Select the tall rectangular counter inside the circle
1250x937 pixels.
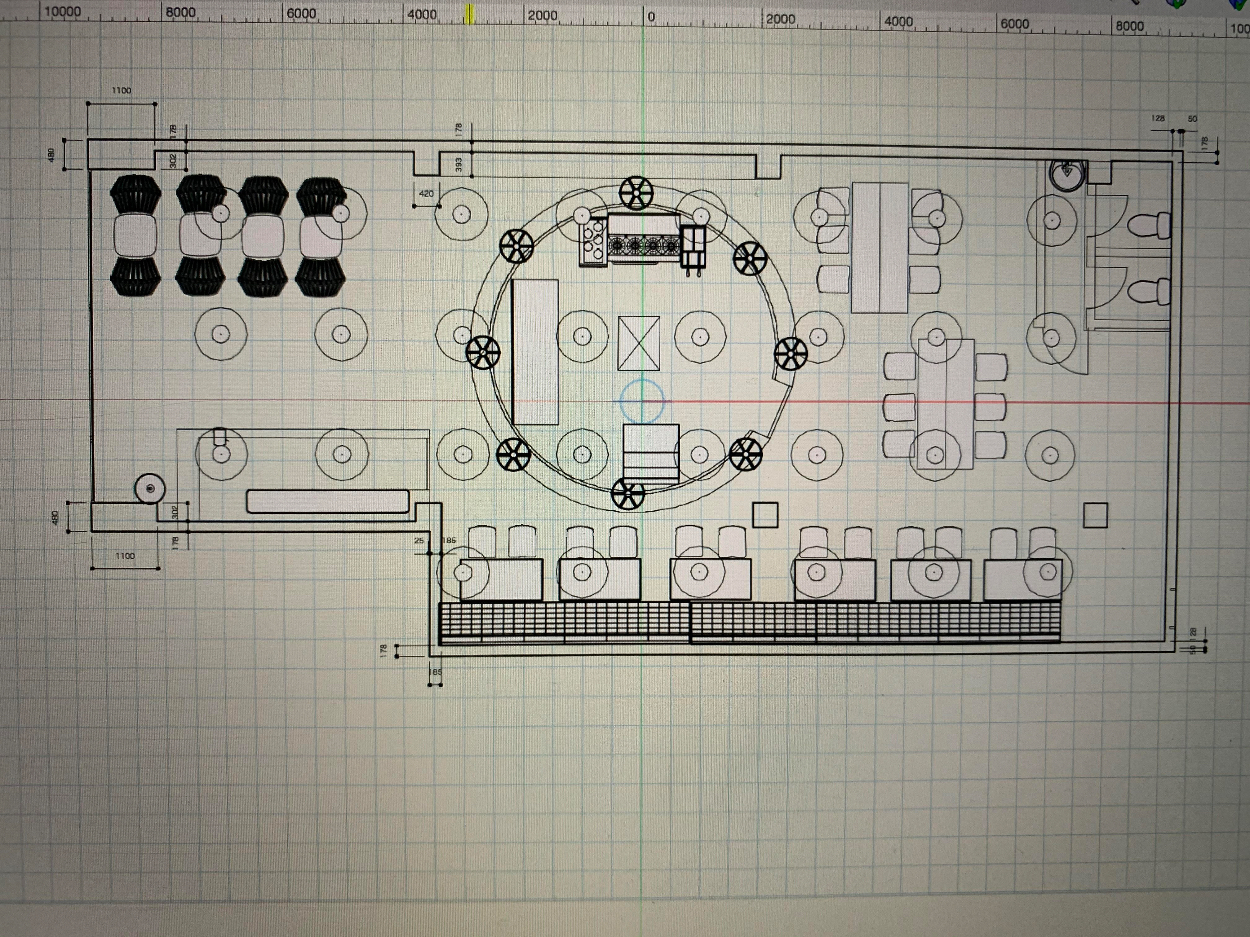535,352
